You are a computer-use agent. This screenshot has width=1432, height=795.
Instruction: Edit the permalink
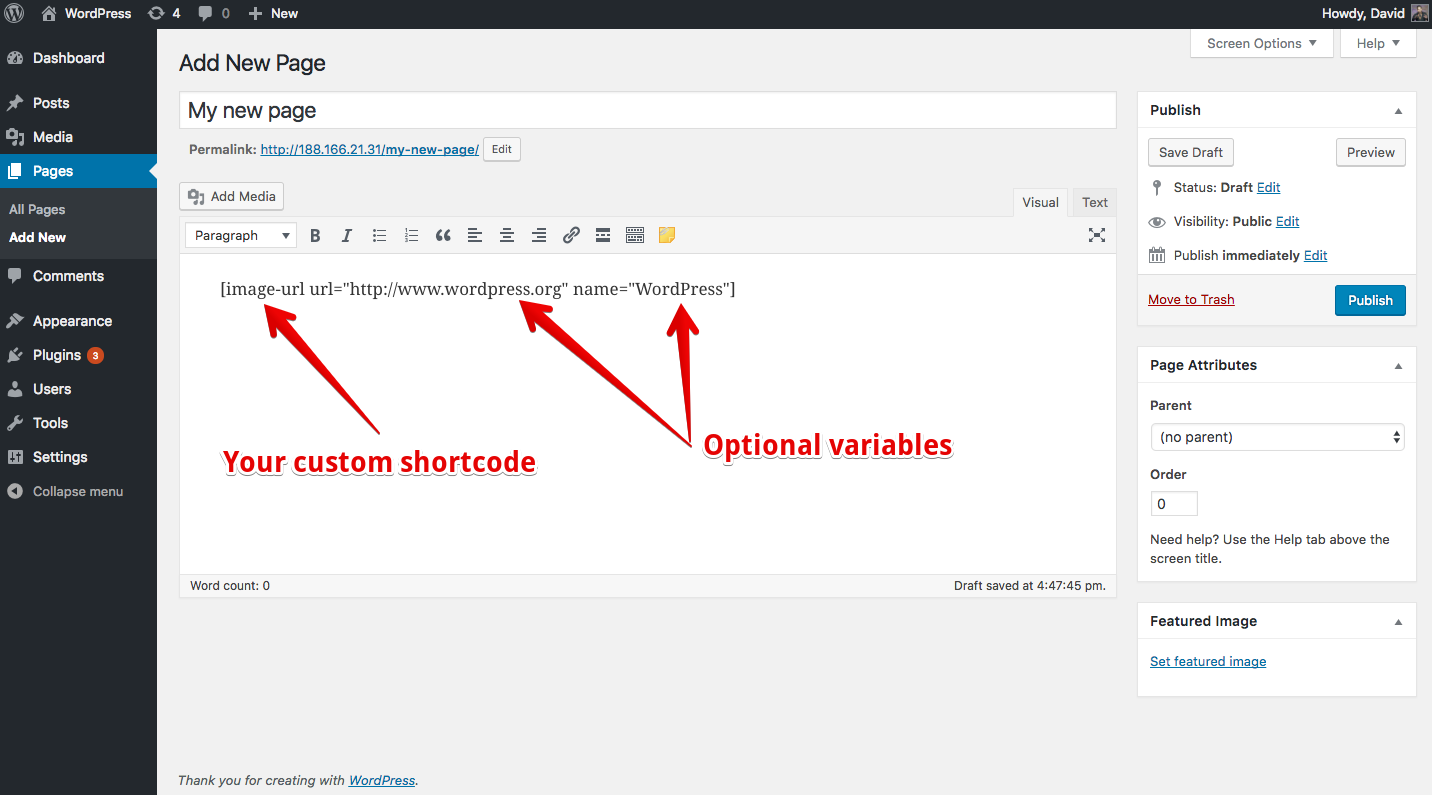pyautogui.click(x=502, y=149)
